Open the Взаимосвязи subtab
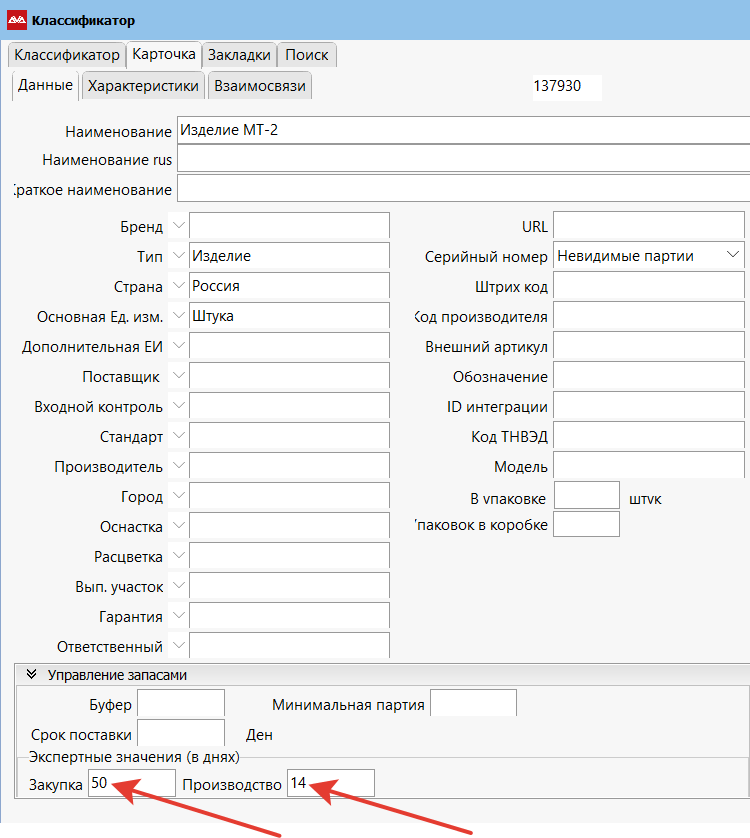Screen dimensions: 750x838 point(260,86)
